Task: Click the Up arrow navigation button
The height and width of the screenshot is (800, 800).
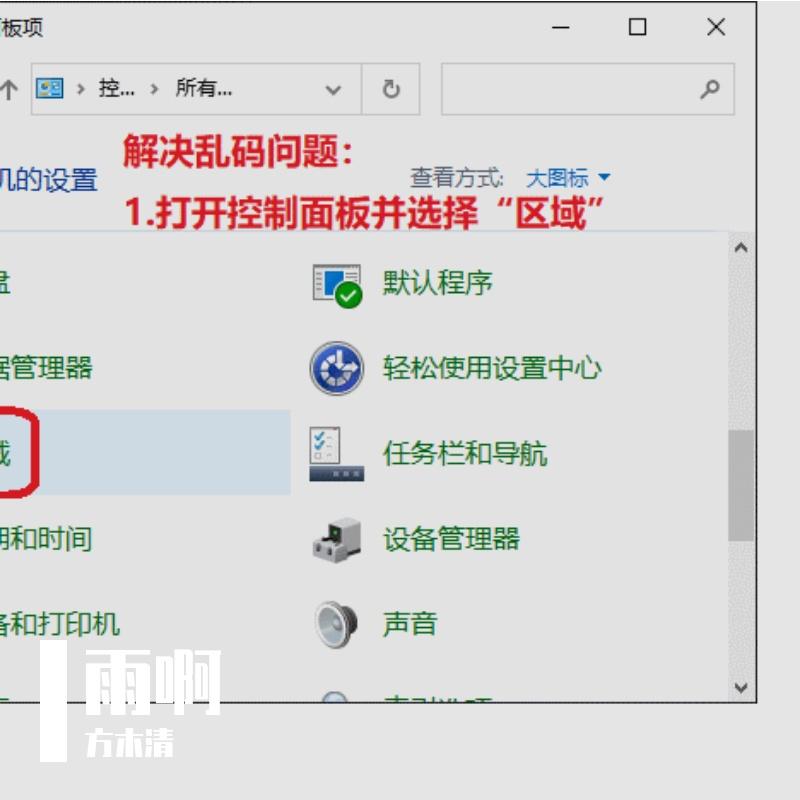Action: coord(9,89)
